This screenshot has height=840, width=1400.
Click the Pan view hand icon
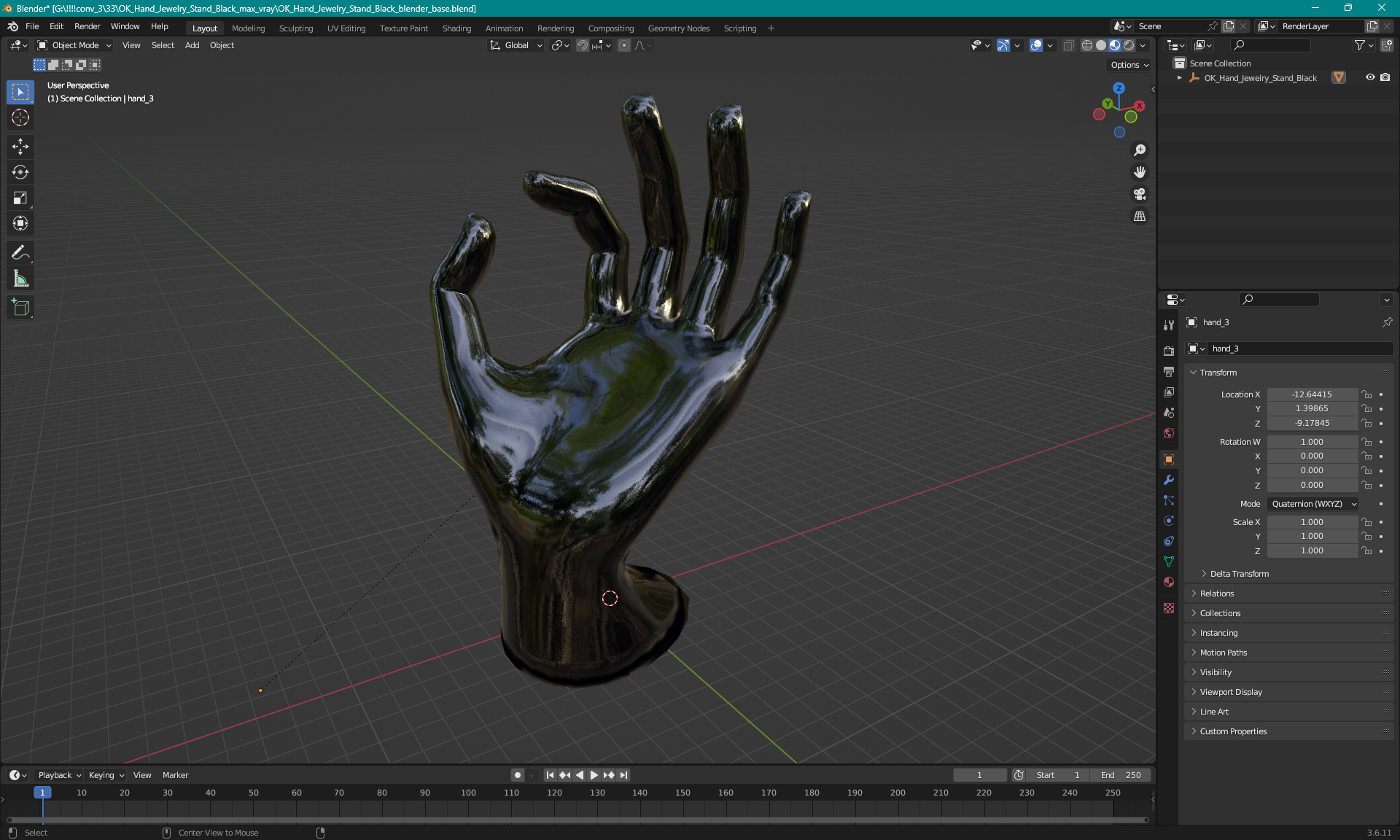pyautogui.click(x=1140, y=172)
